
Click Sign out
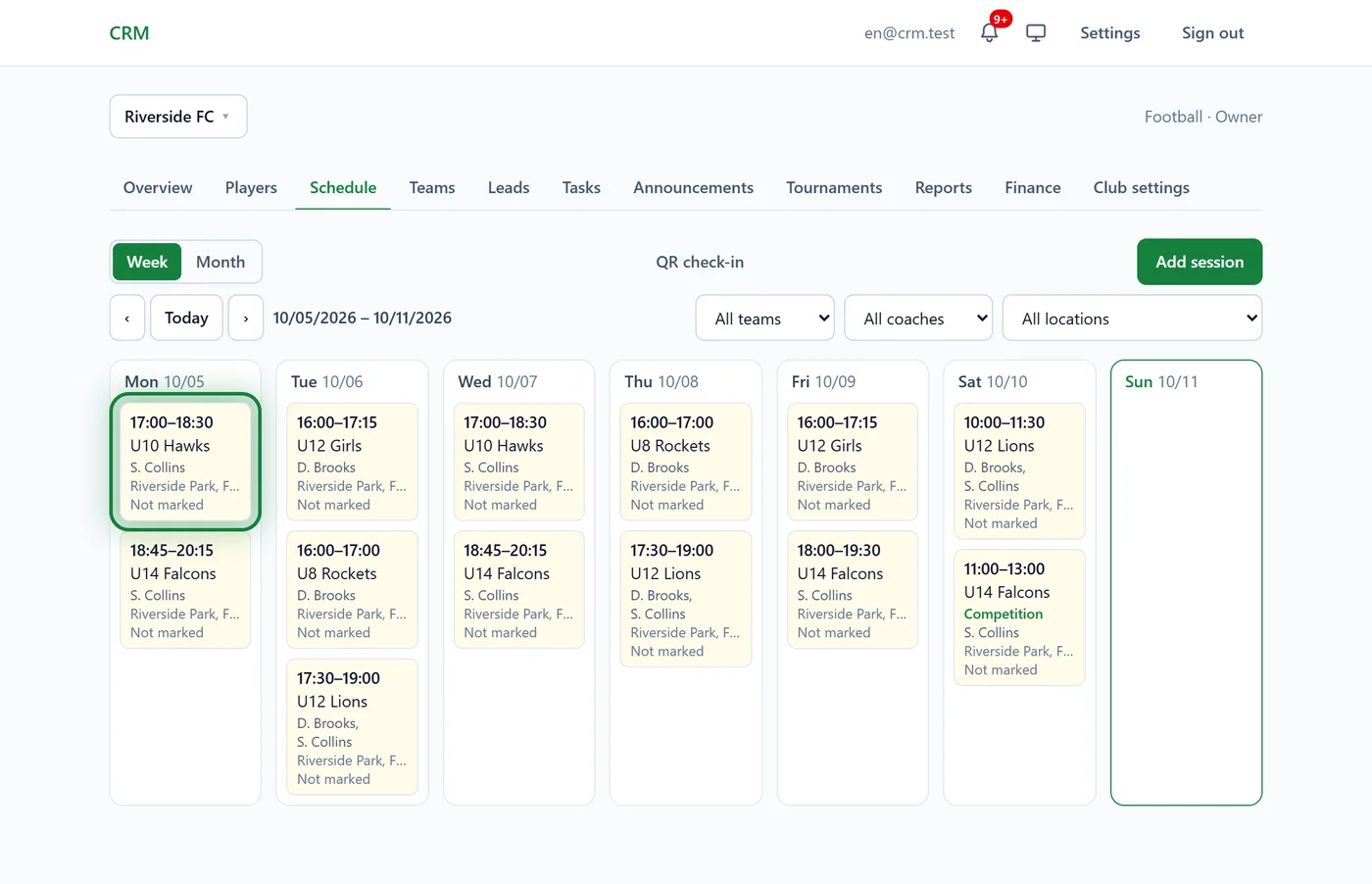pyautogui.click(x=1212, y=32)
